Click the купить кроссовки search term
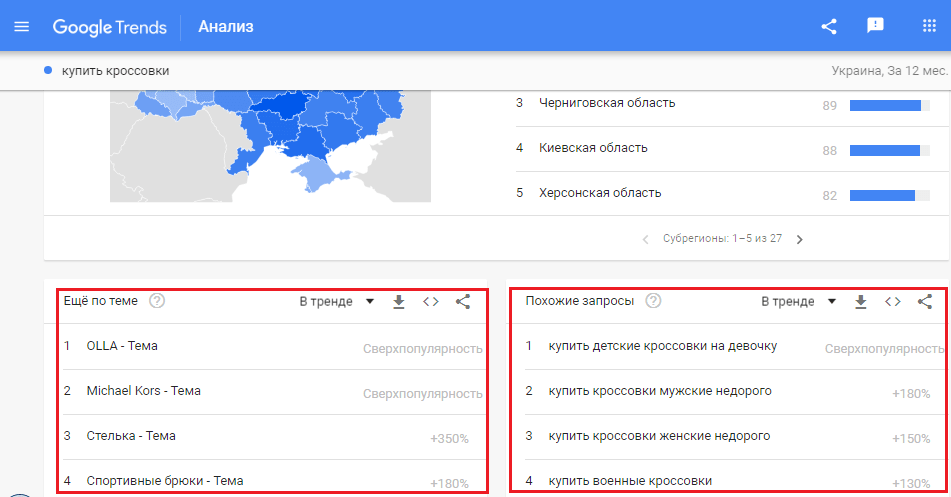 click(x=115, y=71)
